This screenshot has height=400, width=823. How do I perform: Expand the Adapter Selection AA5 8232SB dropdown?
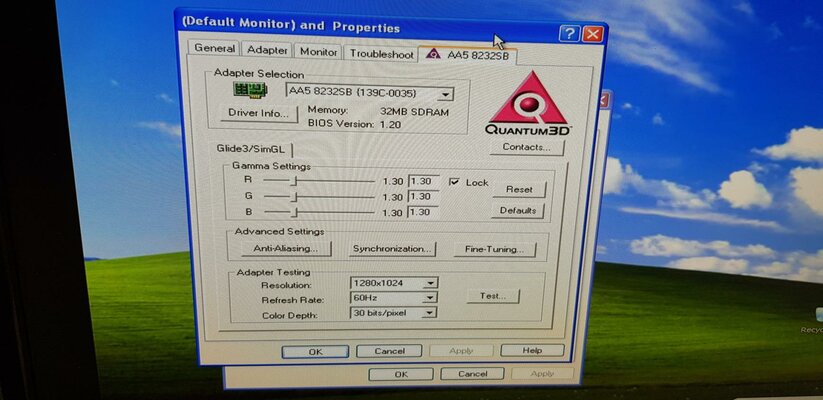(x=445, y=94)
